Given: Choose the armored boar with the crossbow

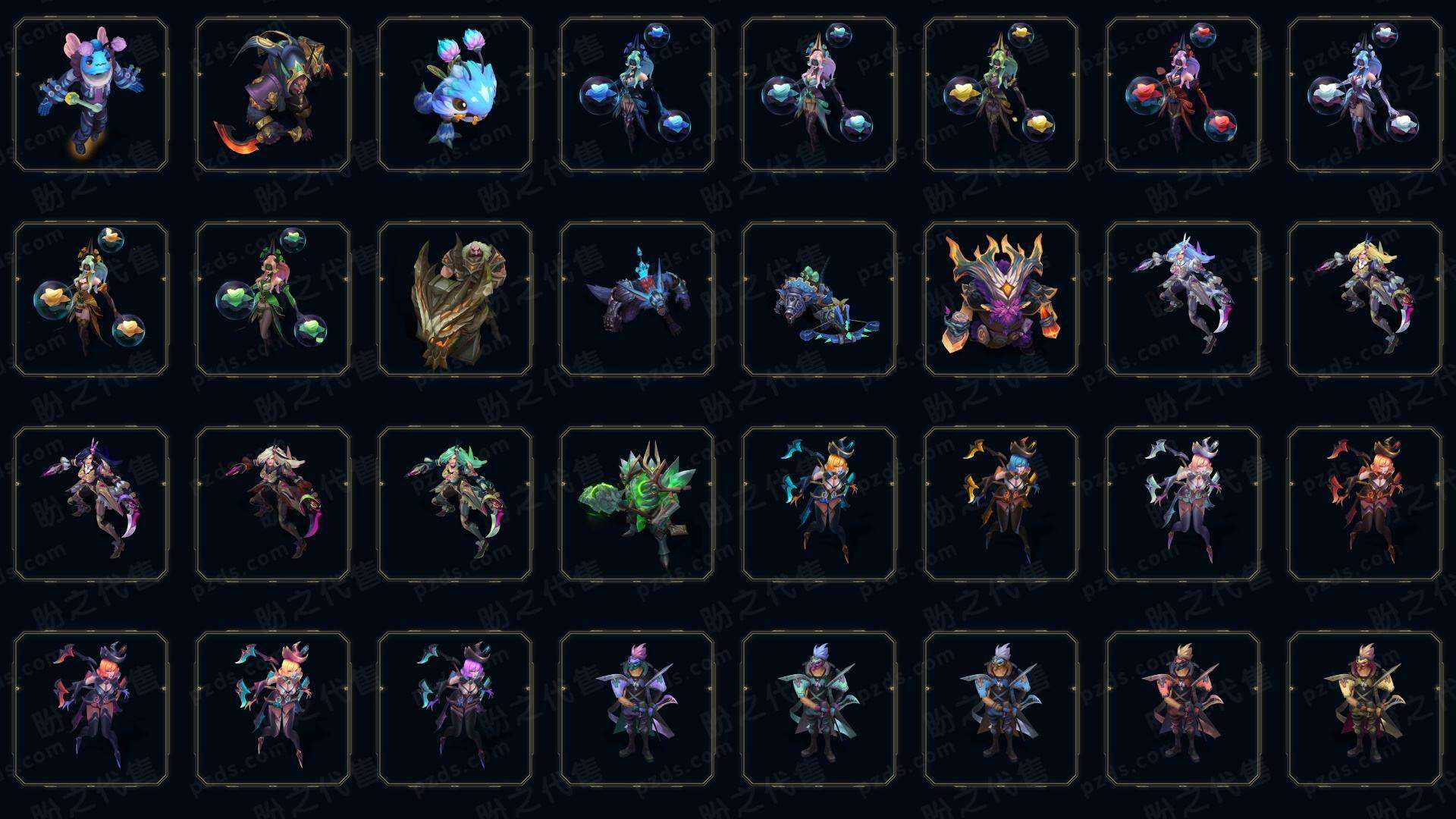Looking at the screenshot, I should [x=819, y=299].
